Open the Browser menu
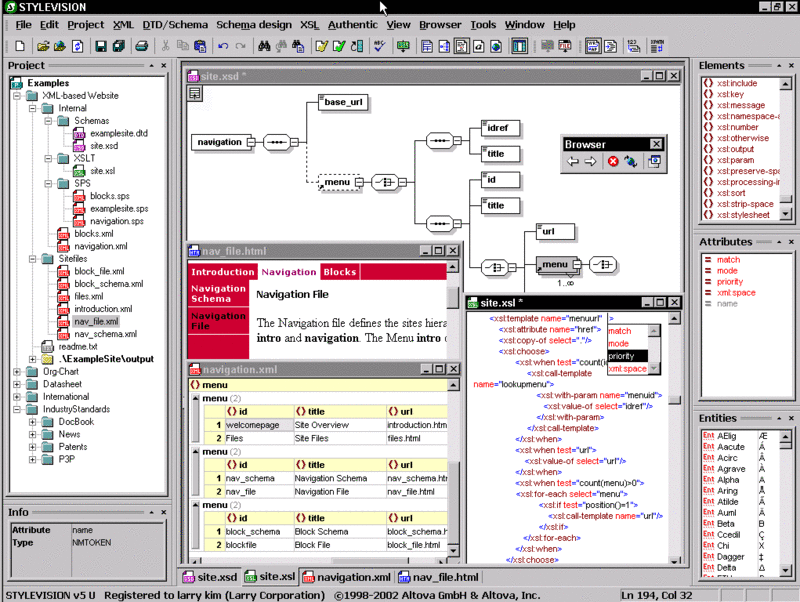The width and height of the screenshot is (800, 602). pos(440,24)
